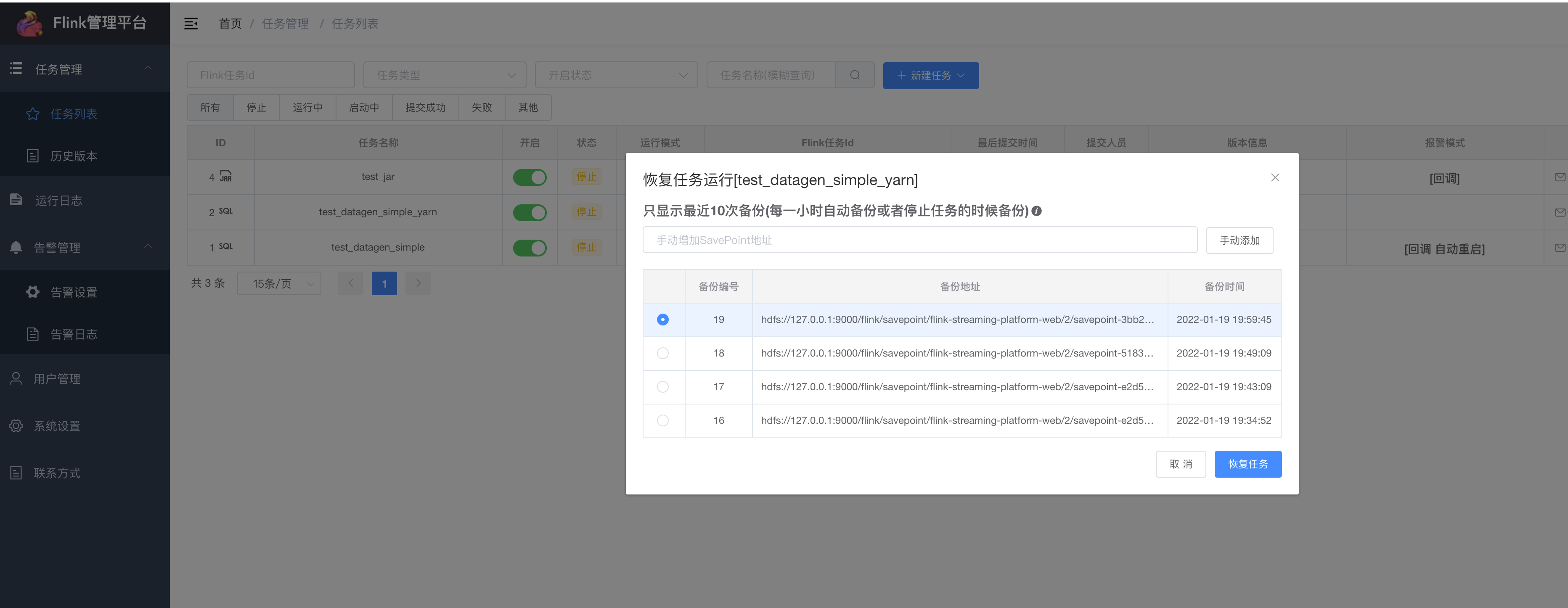Focus the 任务名称(模糊查询) input field

pyautogui.click(x=771, y=75)
